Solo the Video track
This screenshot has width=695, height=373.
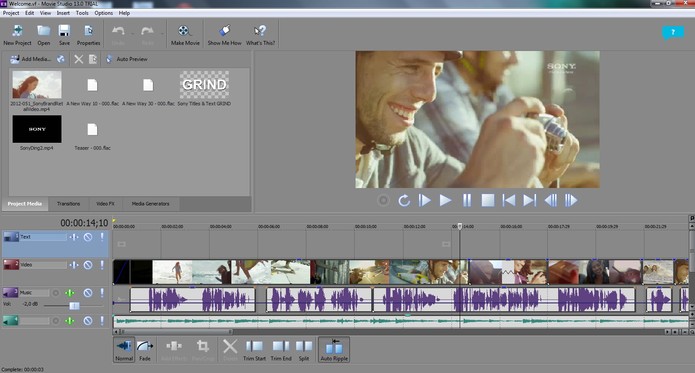[x=102, y=265]
